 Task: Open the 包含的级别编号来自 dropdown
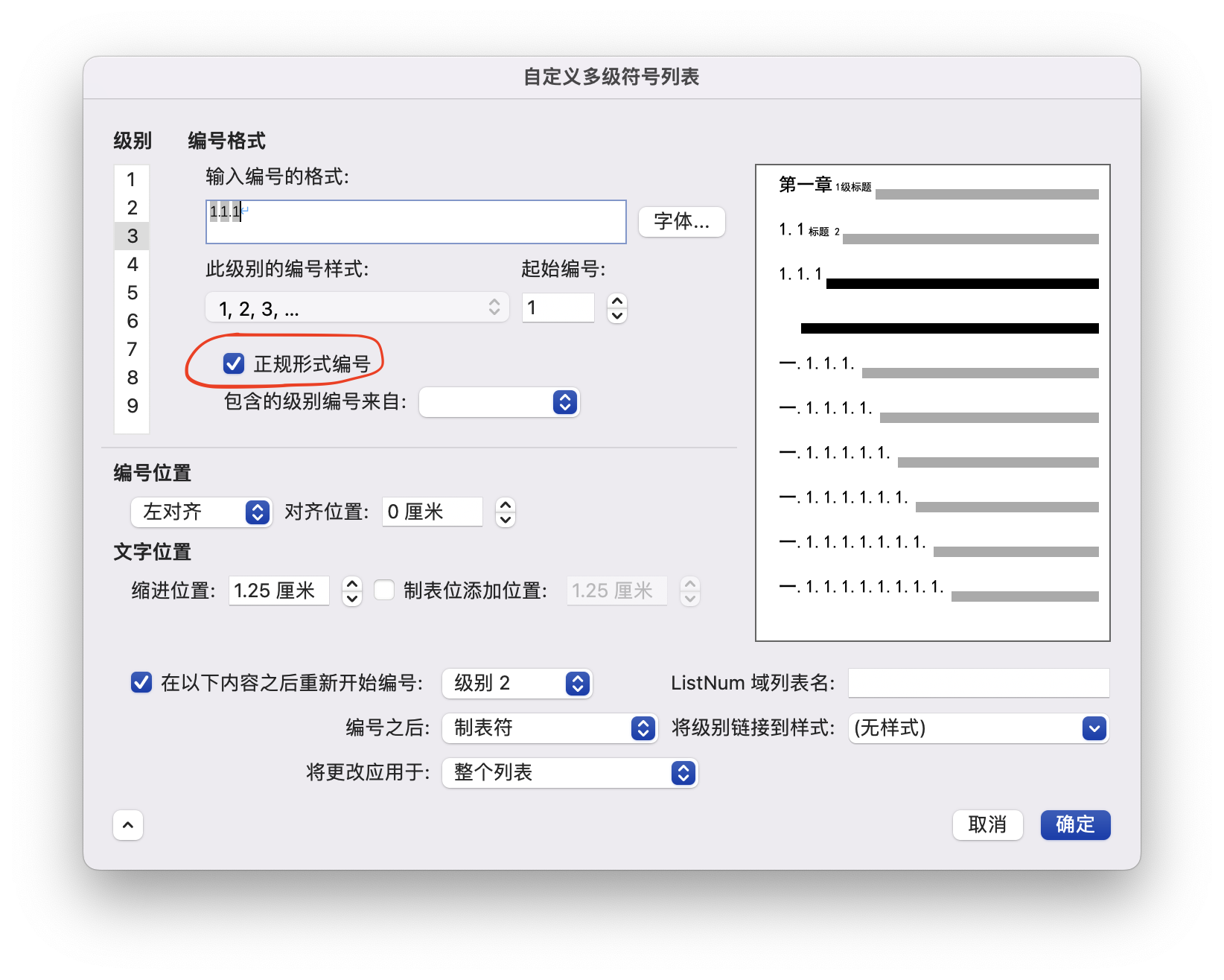[499, 402]
